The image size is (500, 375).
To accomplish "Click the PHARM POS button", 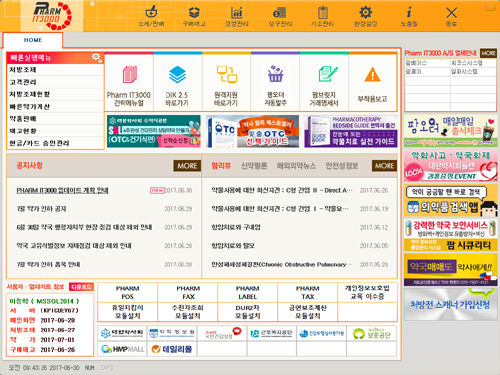I will (128, 292).
